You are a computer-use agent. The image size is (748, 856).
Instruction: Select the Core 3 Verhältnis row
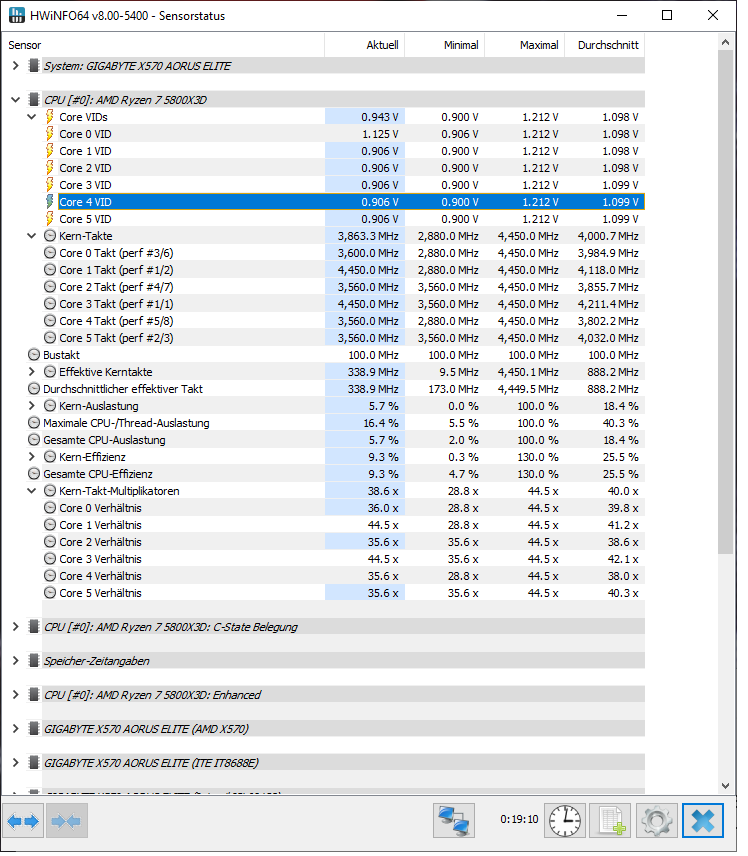coord(344,560)
